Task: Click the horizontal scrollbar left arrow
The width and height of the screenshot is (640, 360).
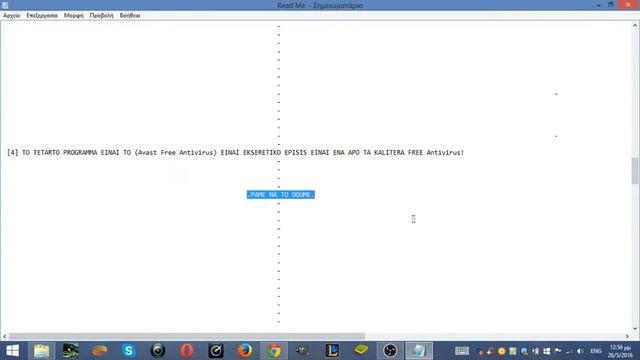Action: (x=4, y=336)
